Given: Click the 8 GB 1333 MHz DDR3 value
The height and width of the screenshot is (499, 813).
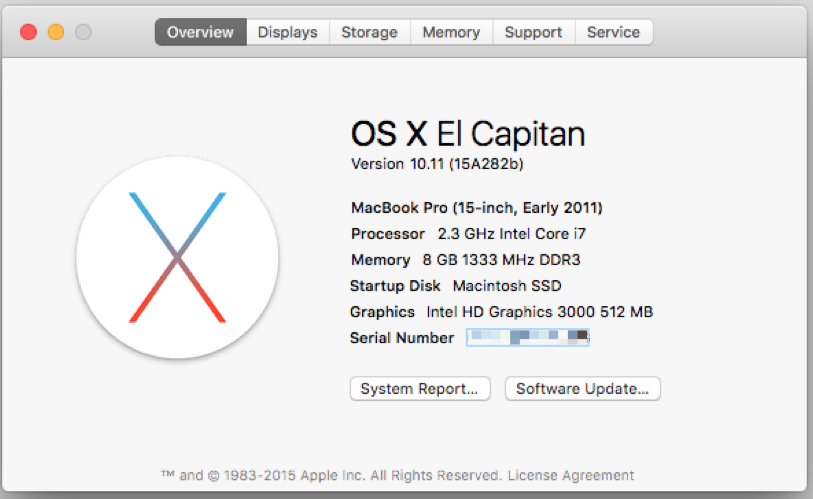Looking at the screenshot, I should [501, 260].
